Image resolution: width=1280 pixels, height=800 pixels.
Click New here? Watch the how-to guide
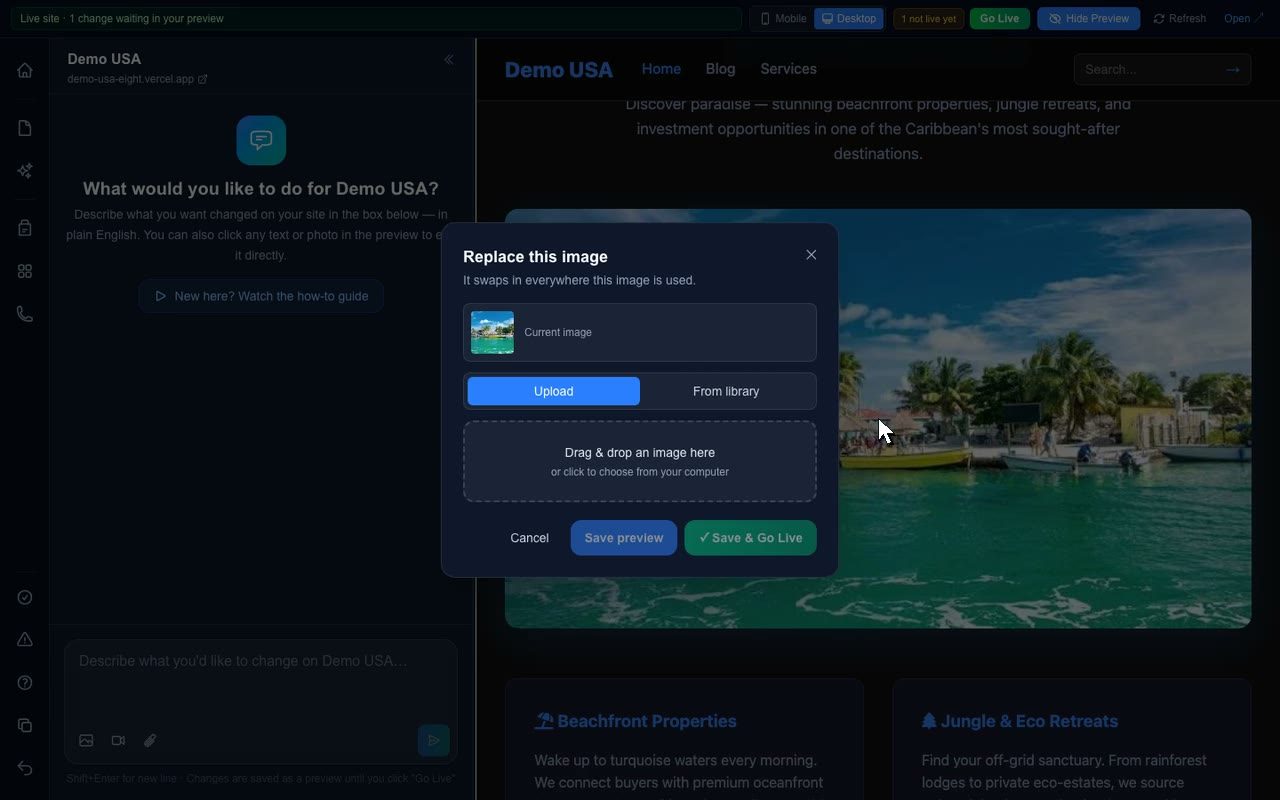[261, 296]
